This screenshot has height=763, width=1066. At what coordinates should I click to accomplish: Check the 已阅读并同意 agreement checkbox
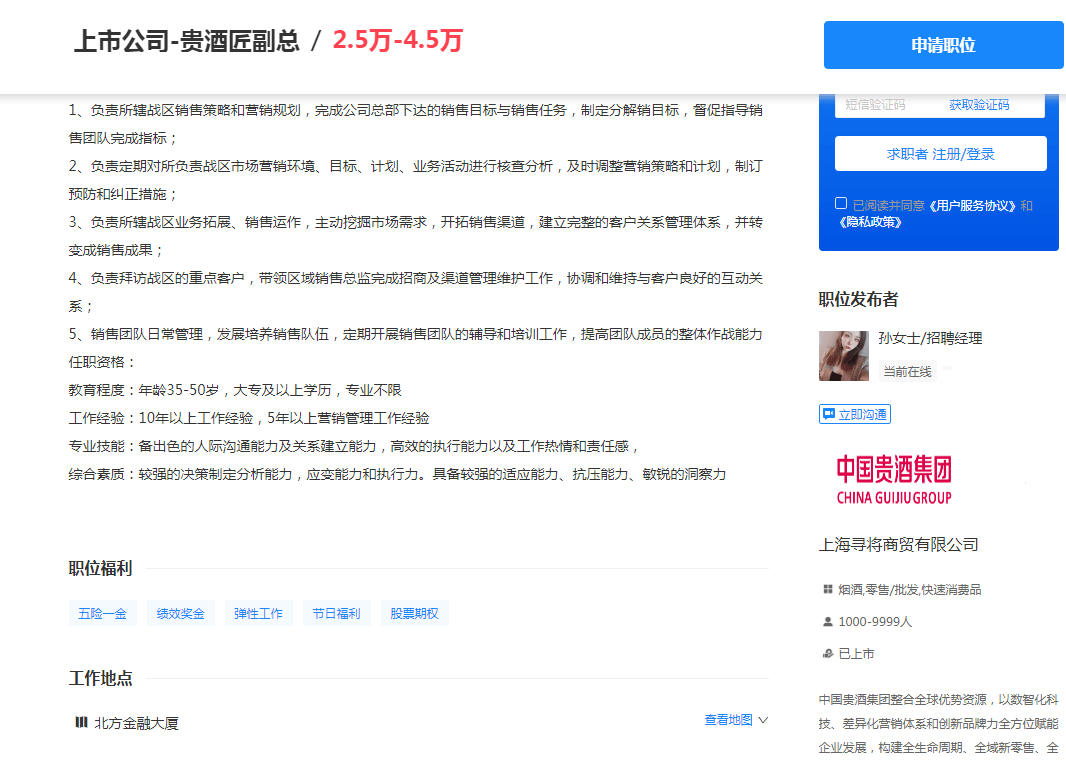[x=841, y=203]
